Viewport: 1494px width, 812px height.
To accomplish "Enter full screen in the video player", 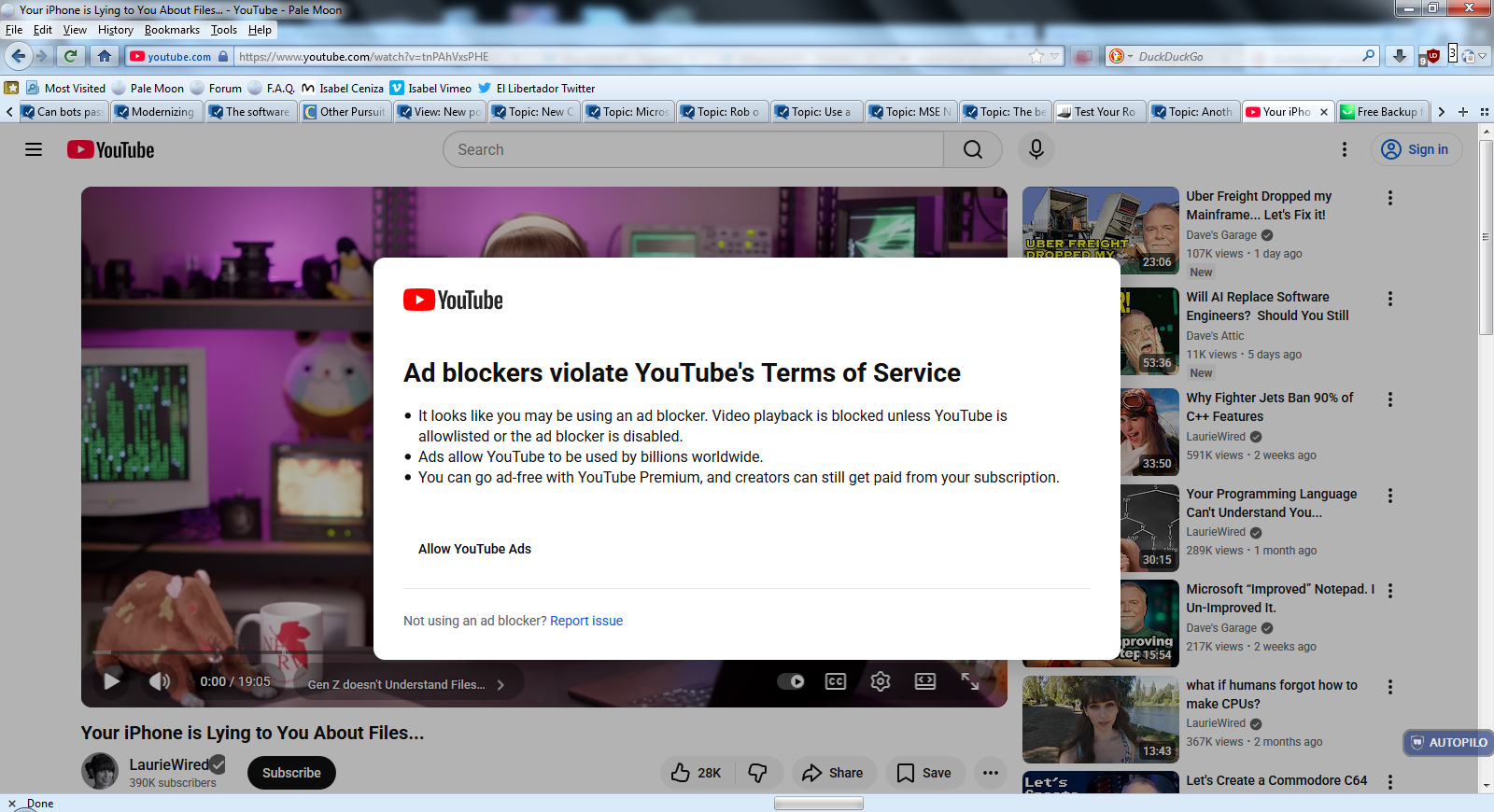I will pos(970,681).
